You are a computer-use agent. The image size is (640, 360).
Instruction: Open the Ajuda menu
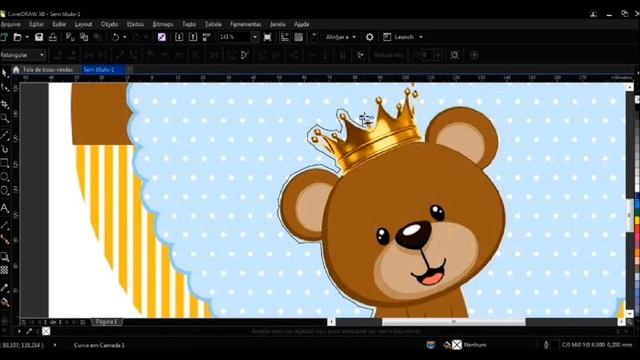pos(302,24)
